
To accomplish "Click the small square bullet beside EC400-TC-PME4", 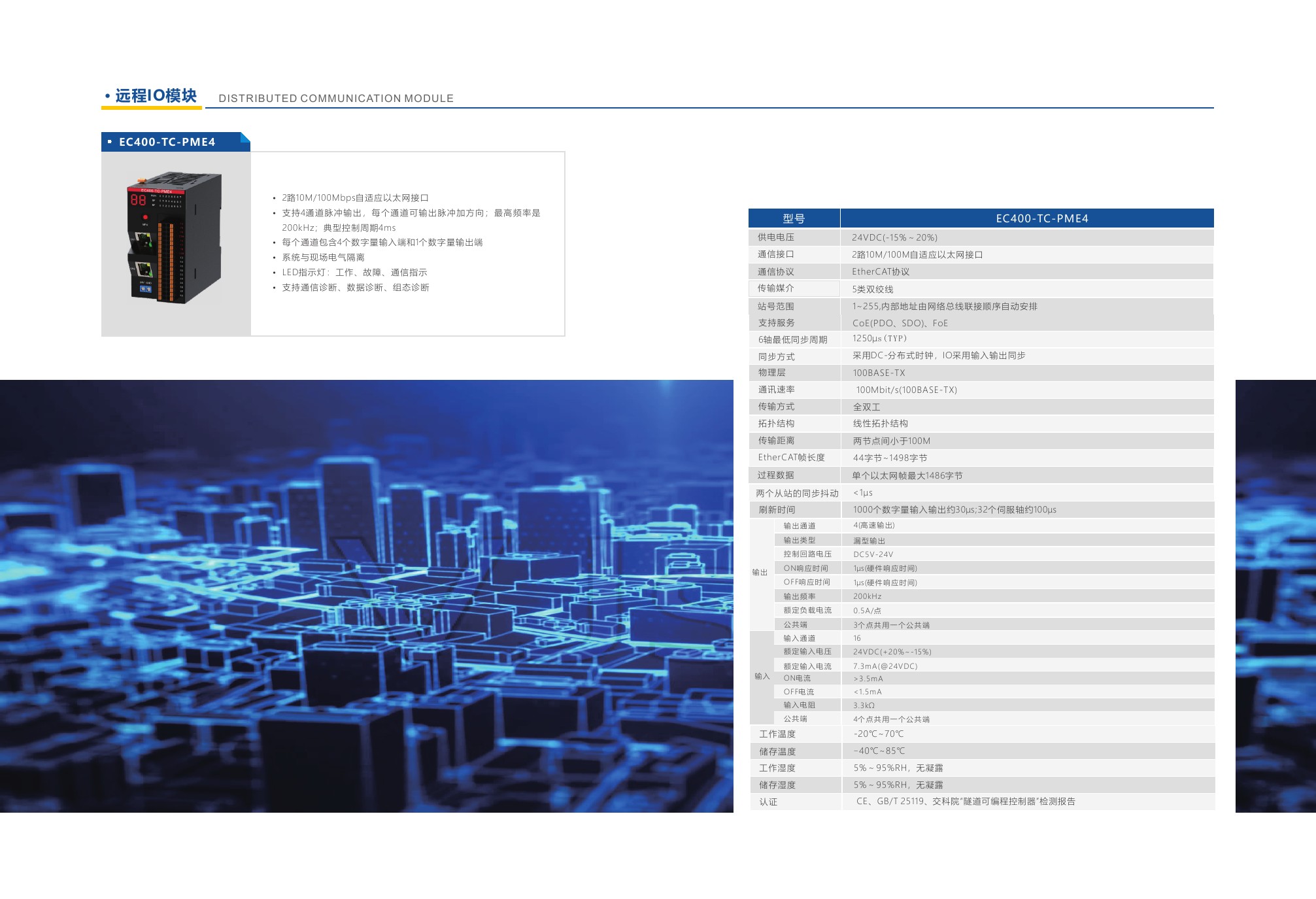I will 110,142.
